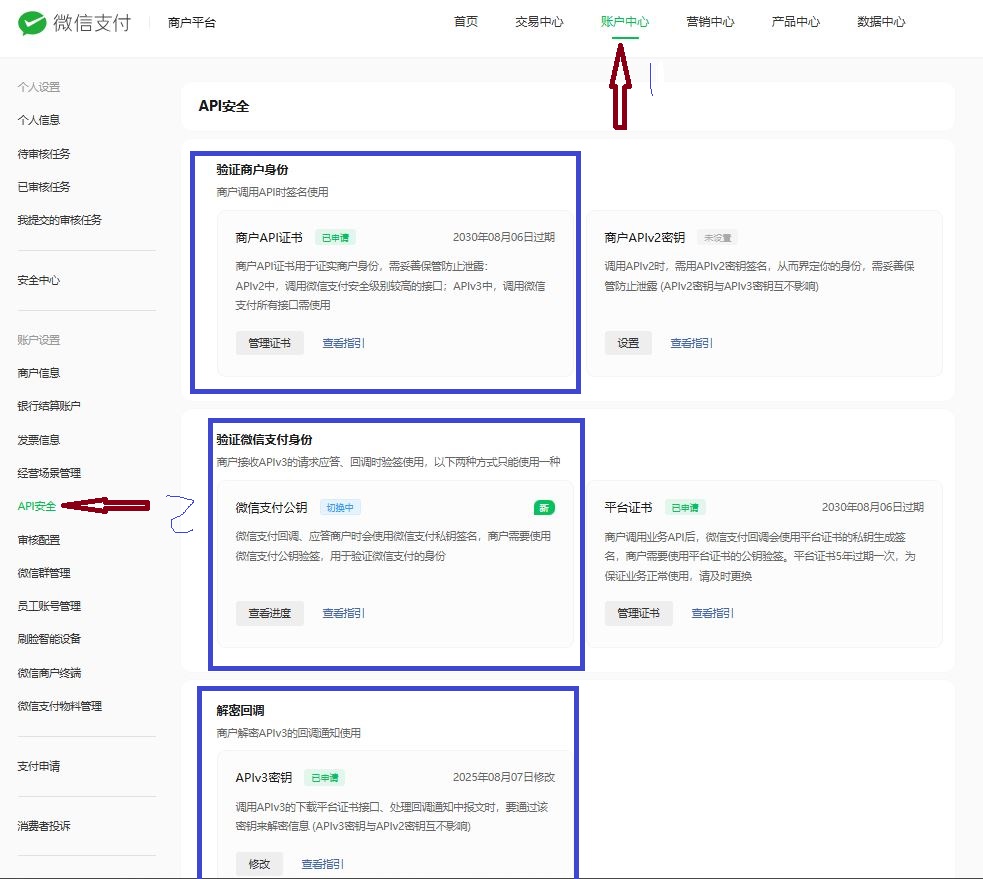The width and height of the screenshot is (983, 879).
Task: Go to 支付申请 in the sidebar
Action: [x=39, y=766]
